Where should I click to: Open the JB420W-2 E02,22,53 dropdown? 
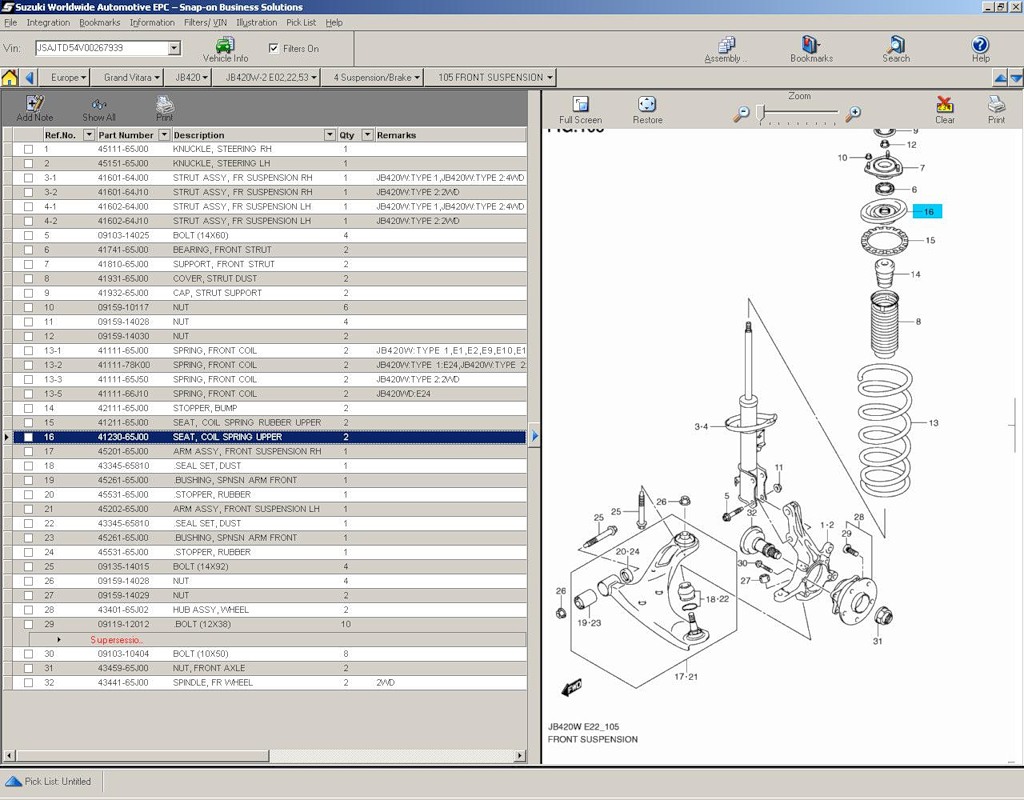270,77
